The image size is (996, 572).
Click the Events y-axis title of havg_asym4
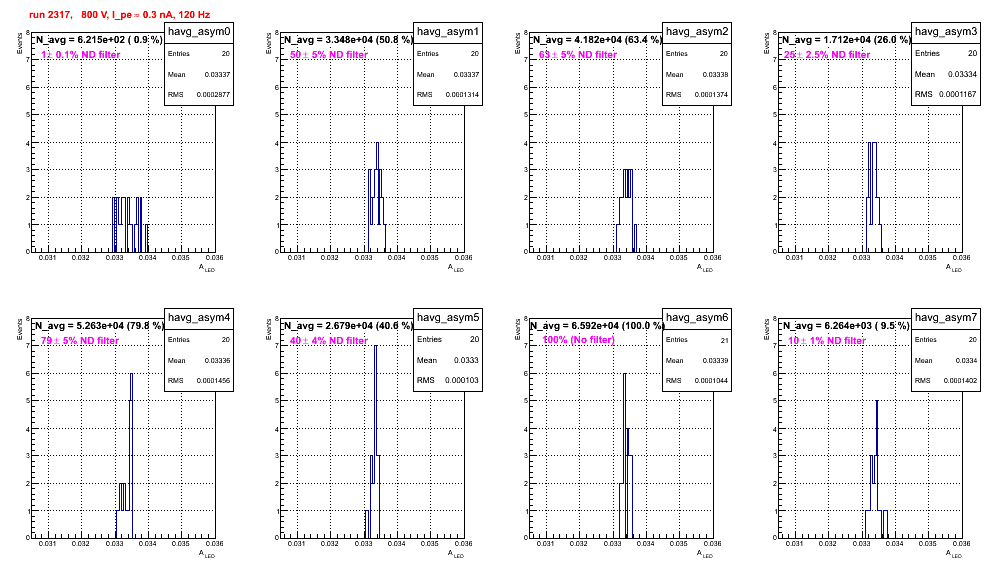(20, 329)
